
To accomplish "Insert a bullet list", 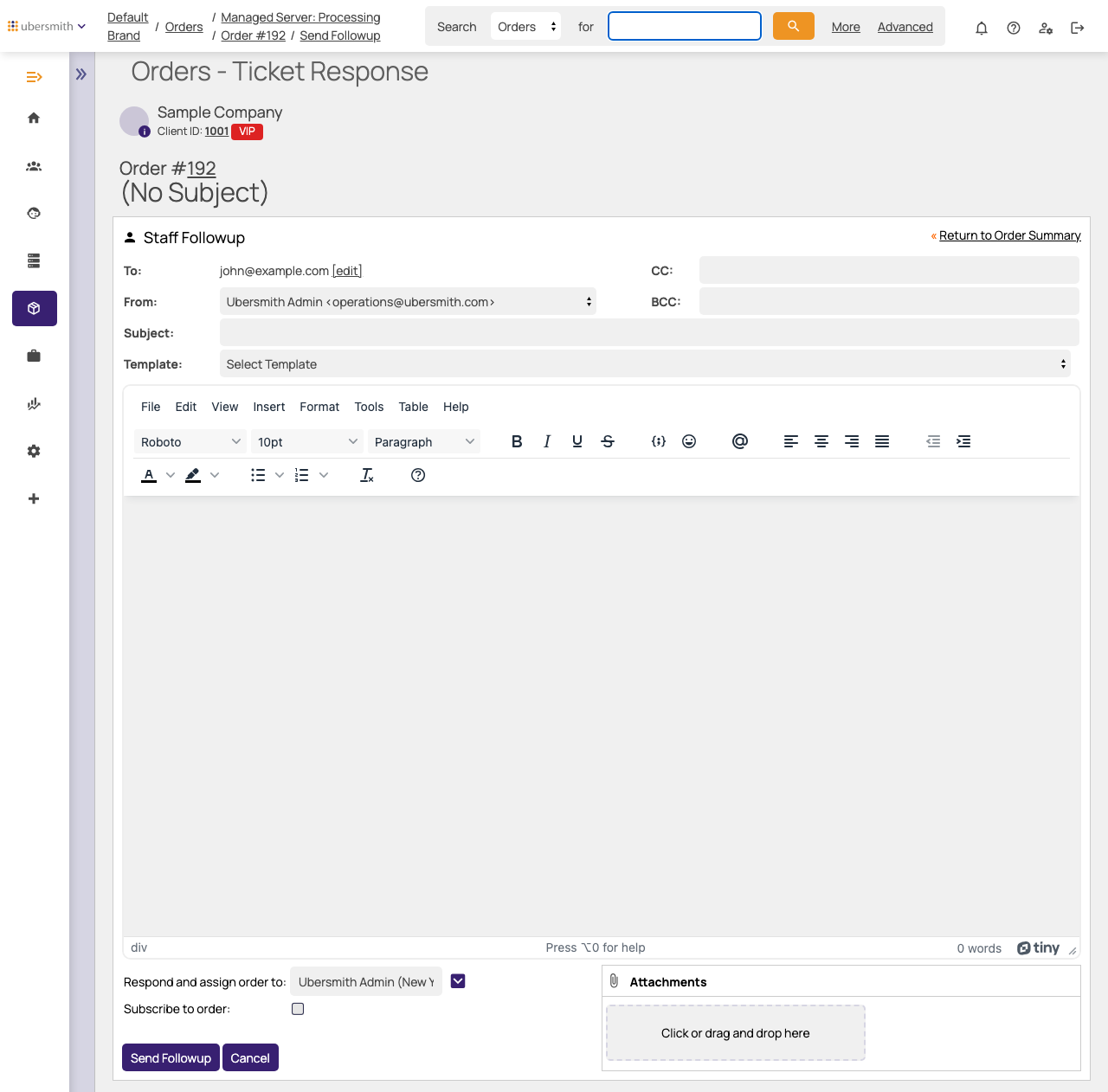I will pos(258,475).
